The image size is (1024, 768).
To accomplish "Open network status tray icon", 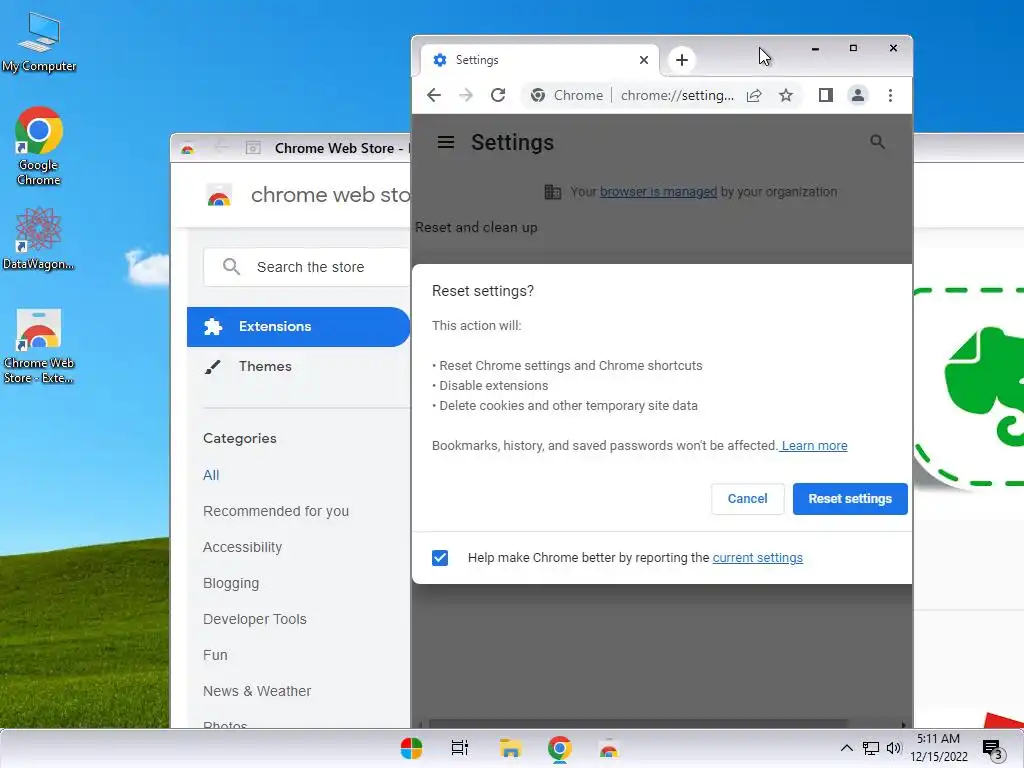I will [x=871, y=748].
